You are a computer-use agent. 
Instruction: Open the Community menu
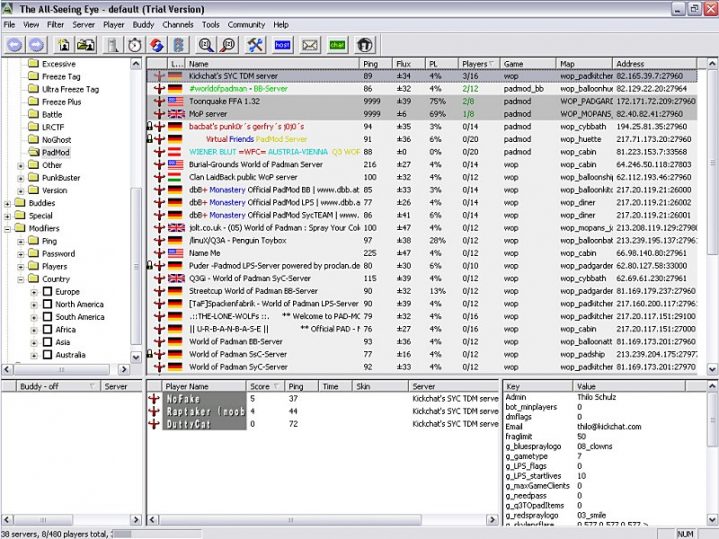[x=246, y=24]
